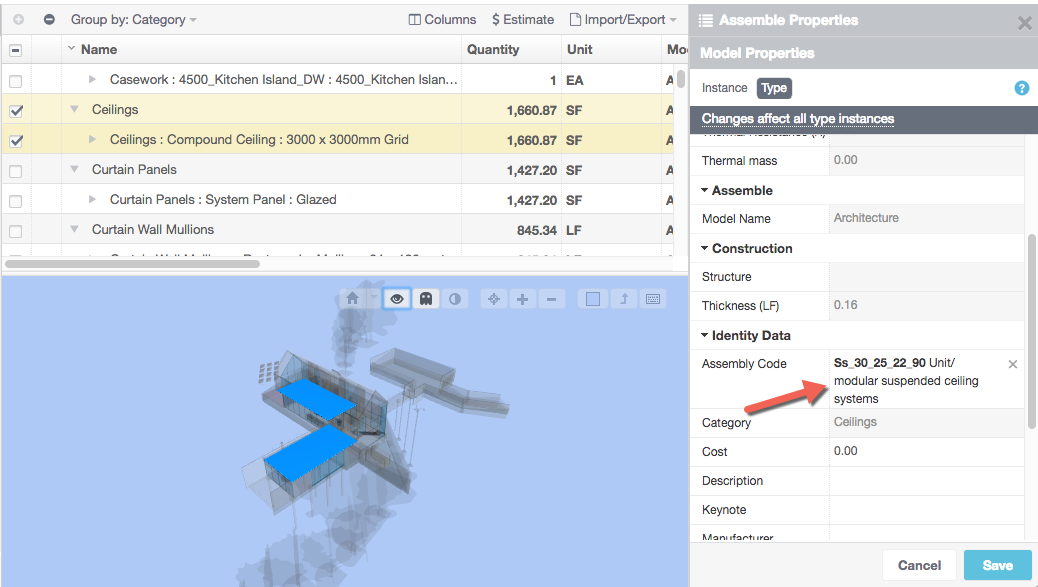This screenshot has width=1038, height=587.
Task: Collapse the Ceilings category row
Action: point(74,109)
